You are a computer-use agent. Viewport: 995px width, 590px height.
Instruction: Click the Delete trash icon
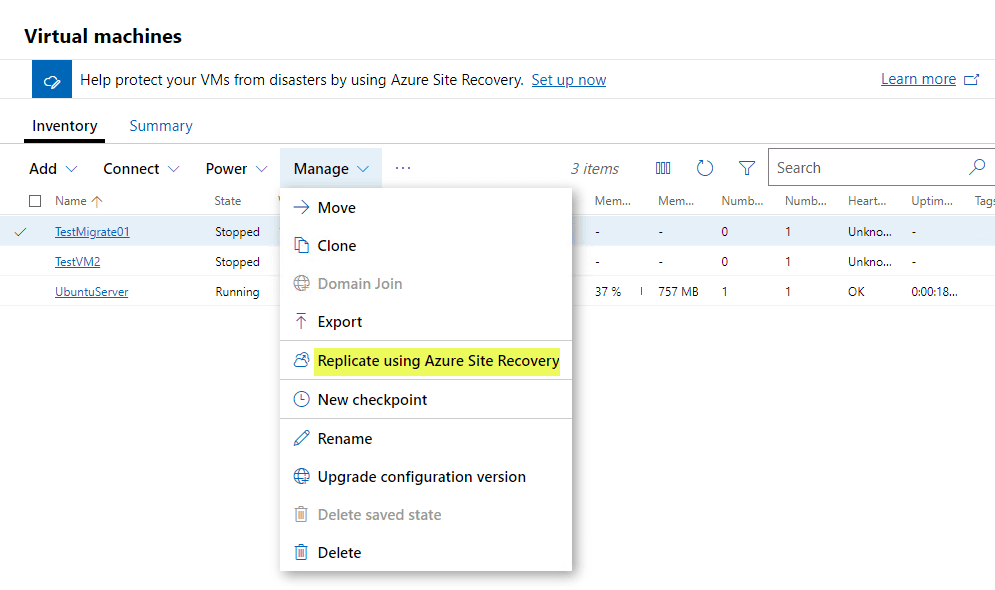tap(301, 552)
